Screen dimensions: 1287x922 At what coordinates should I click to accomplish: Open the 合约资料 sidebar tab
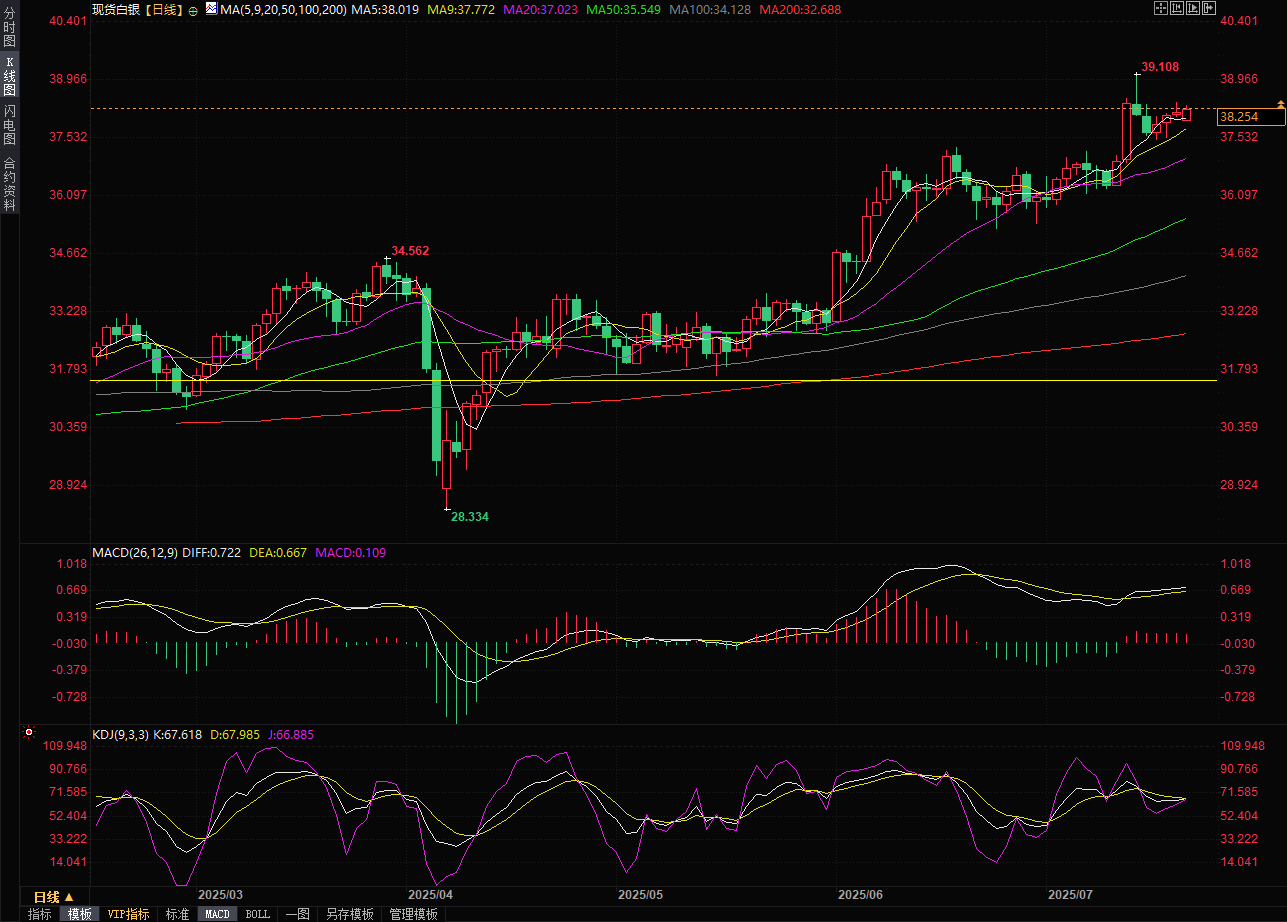point(9,184)
